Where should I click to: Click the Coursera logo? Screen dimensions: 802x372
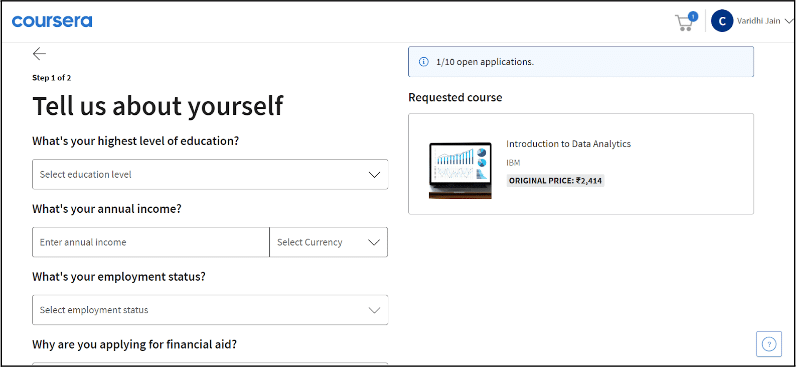pos(52,21)
